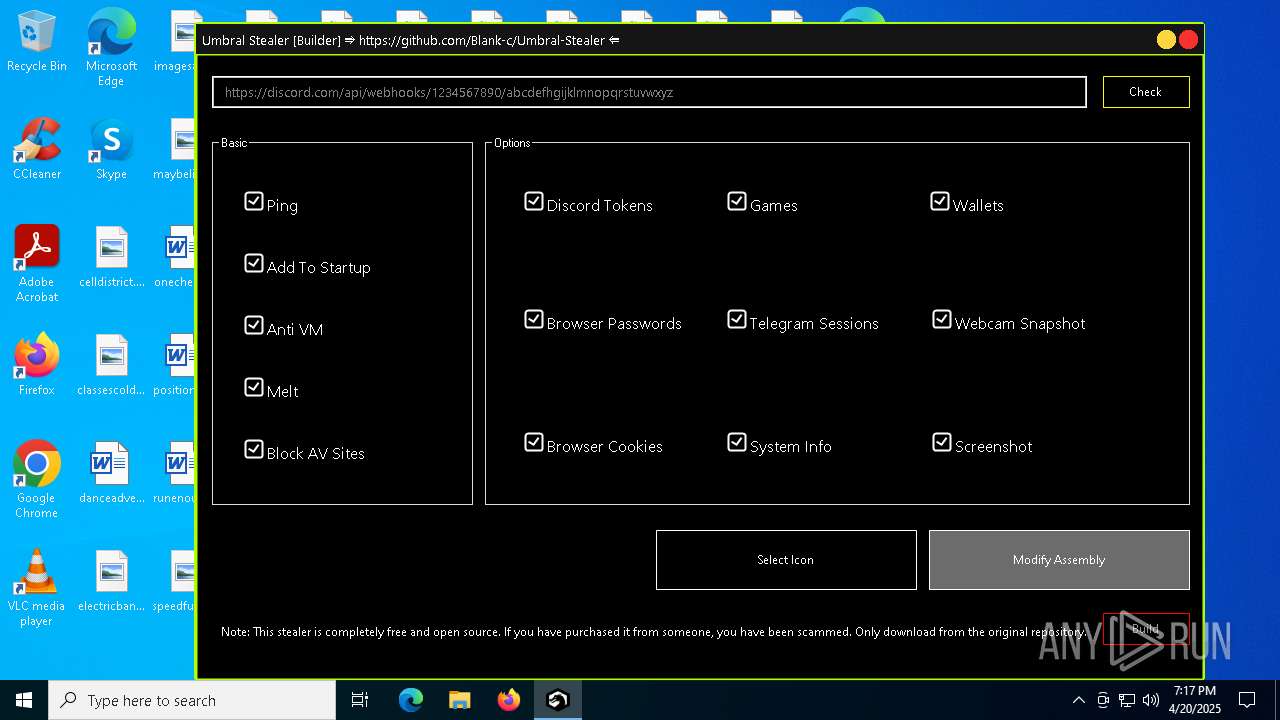Open the Action Center notifications icon

click(1247, 700)
